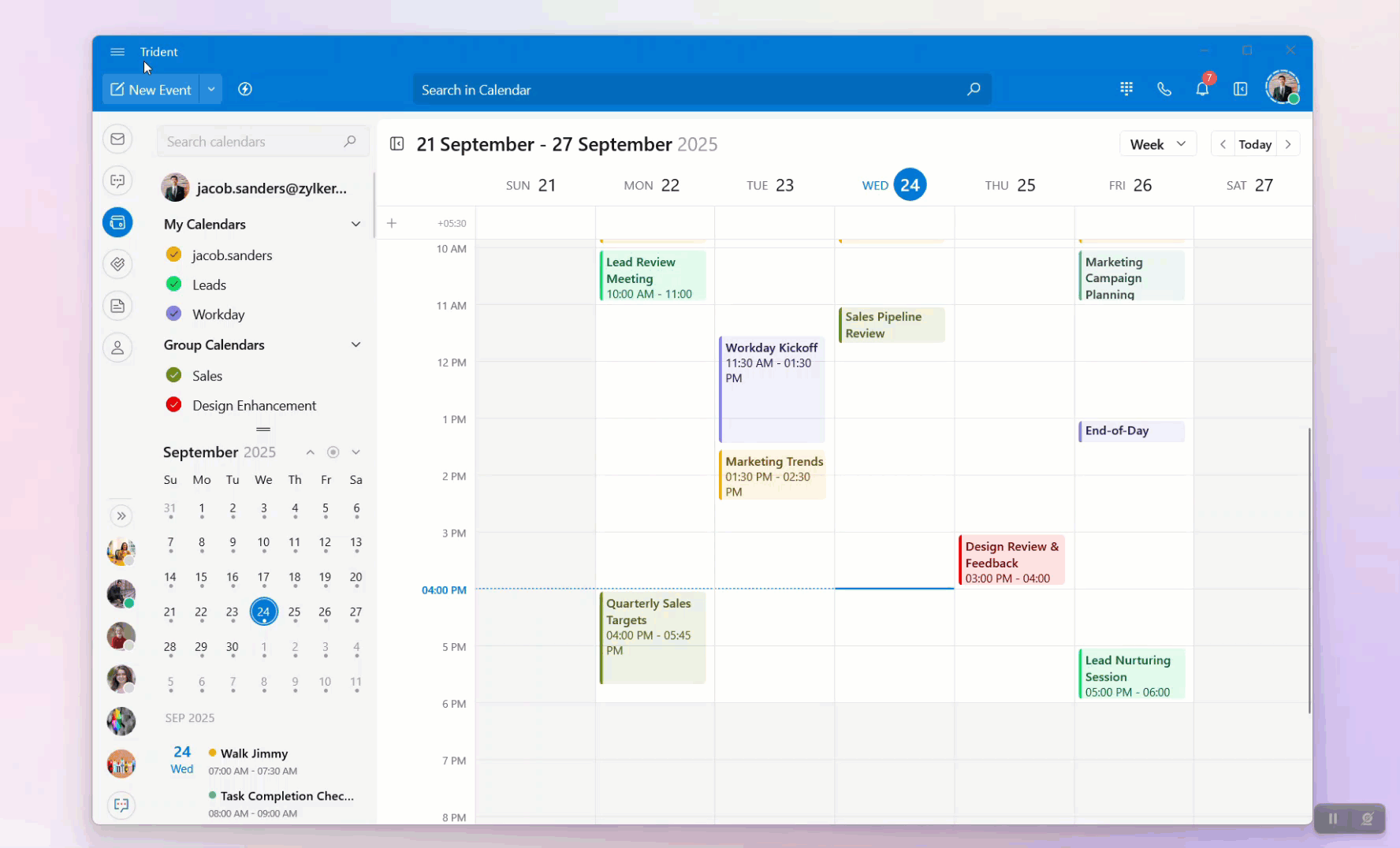Go to next month in mini calendar
This screenshot has height=848, width=1400.
click(356, 452)
